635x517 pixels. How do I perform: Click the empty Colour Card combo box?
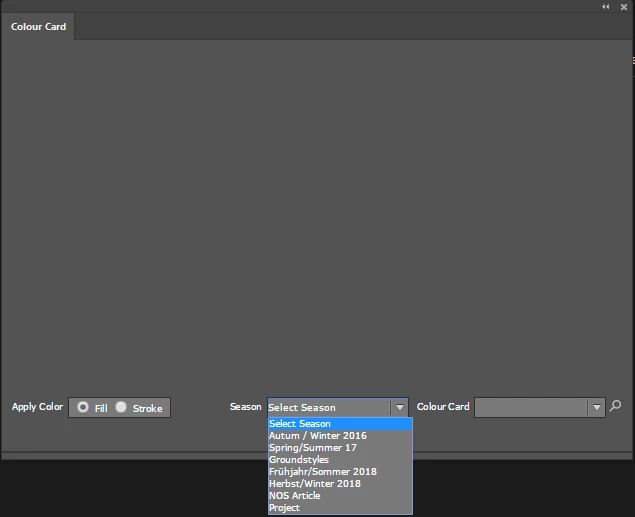pyautogui.click(x=540, y=407)
